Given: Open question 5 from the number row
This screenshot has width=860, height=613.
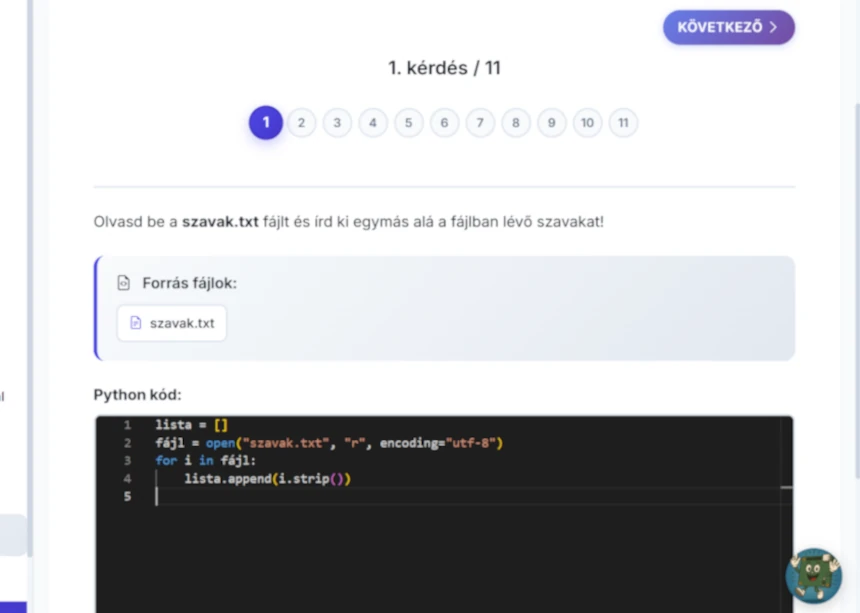Looking at the screenshot, I should [x=408, y=122].
